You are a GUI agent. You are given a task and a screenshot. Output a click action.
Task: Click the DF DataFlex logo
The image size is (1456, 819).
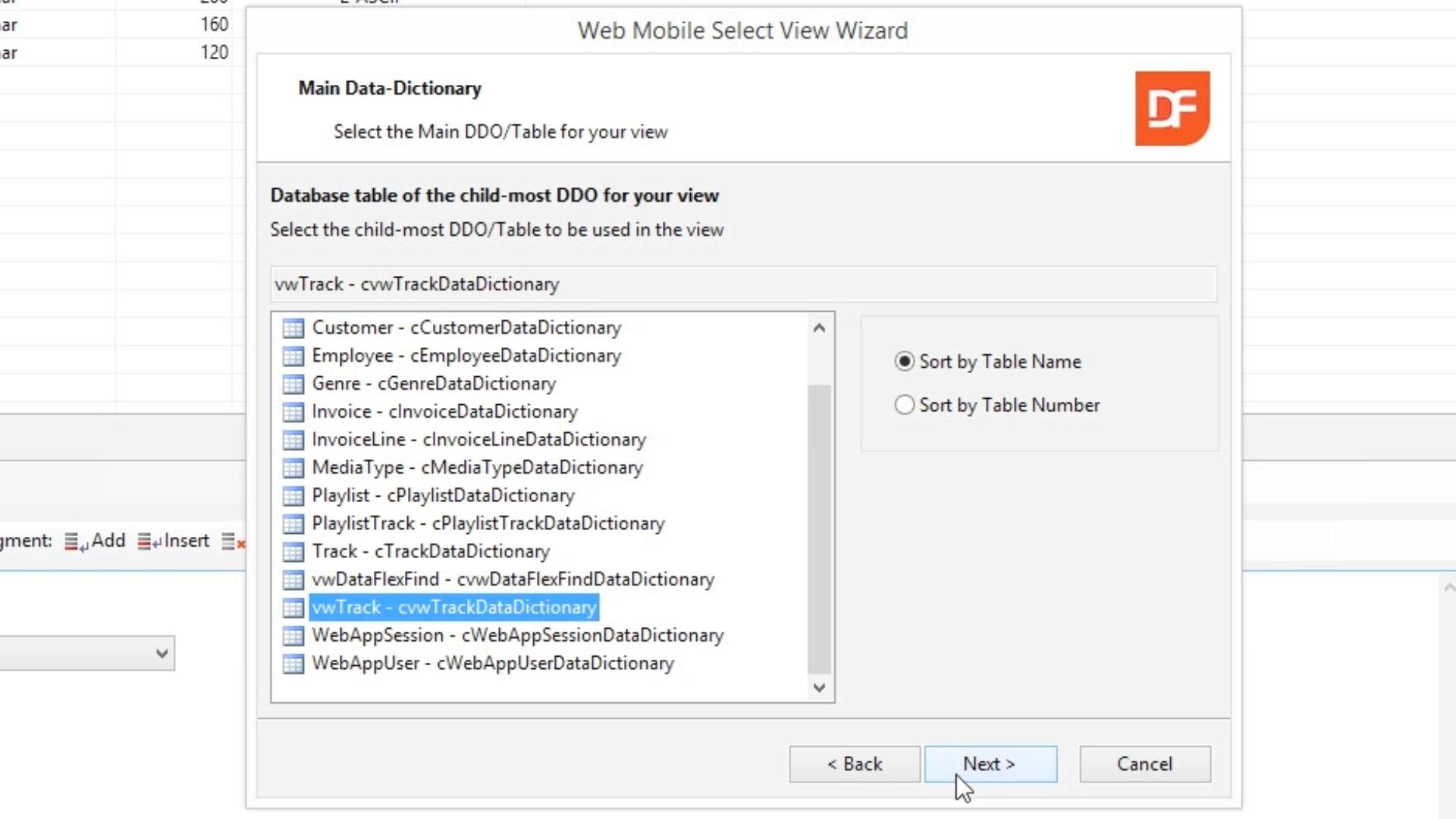[1172, 108]
